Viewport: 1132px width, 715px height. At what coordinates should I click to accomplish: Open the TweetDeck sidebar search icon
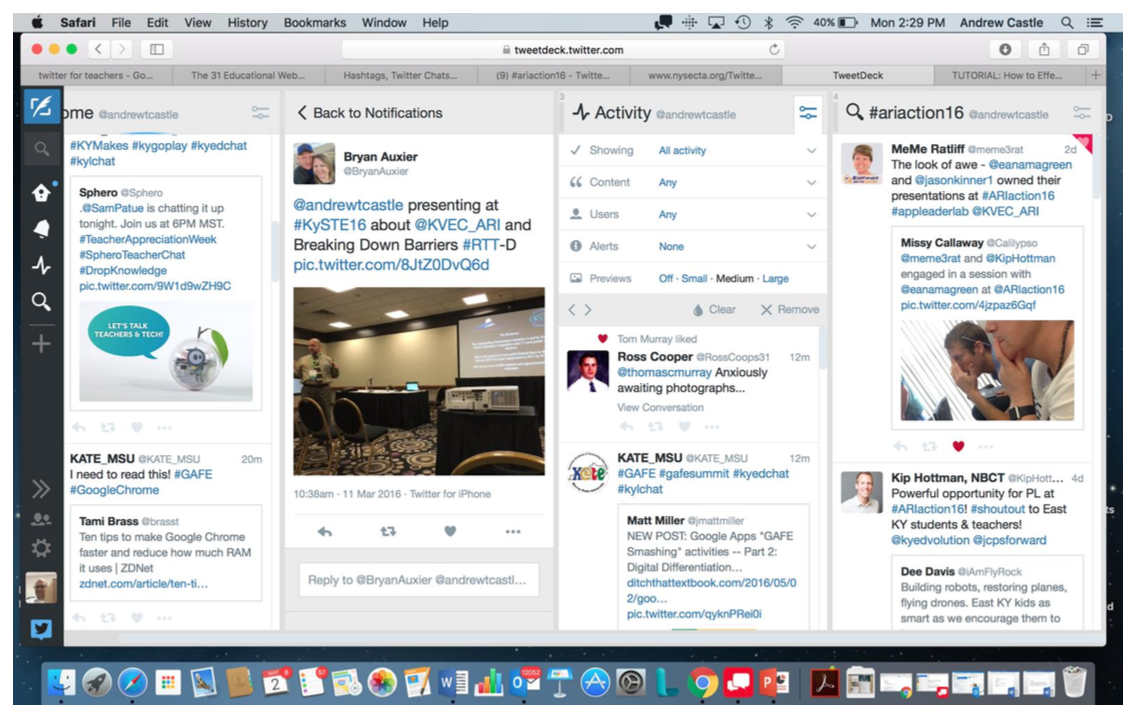(x=41, y=150)
